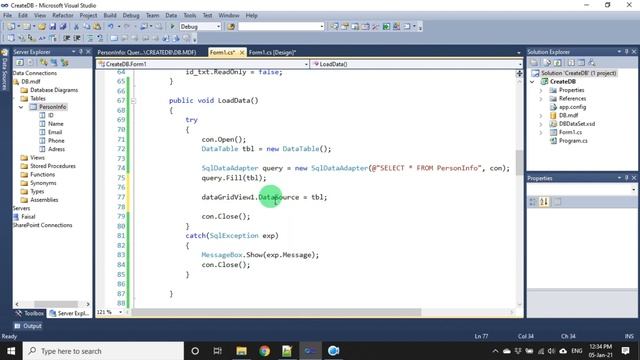This screenshot has width=640, height=360.
Task: Click Windows Start button
Action: point(11,351)
